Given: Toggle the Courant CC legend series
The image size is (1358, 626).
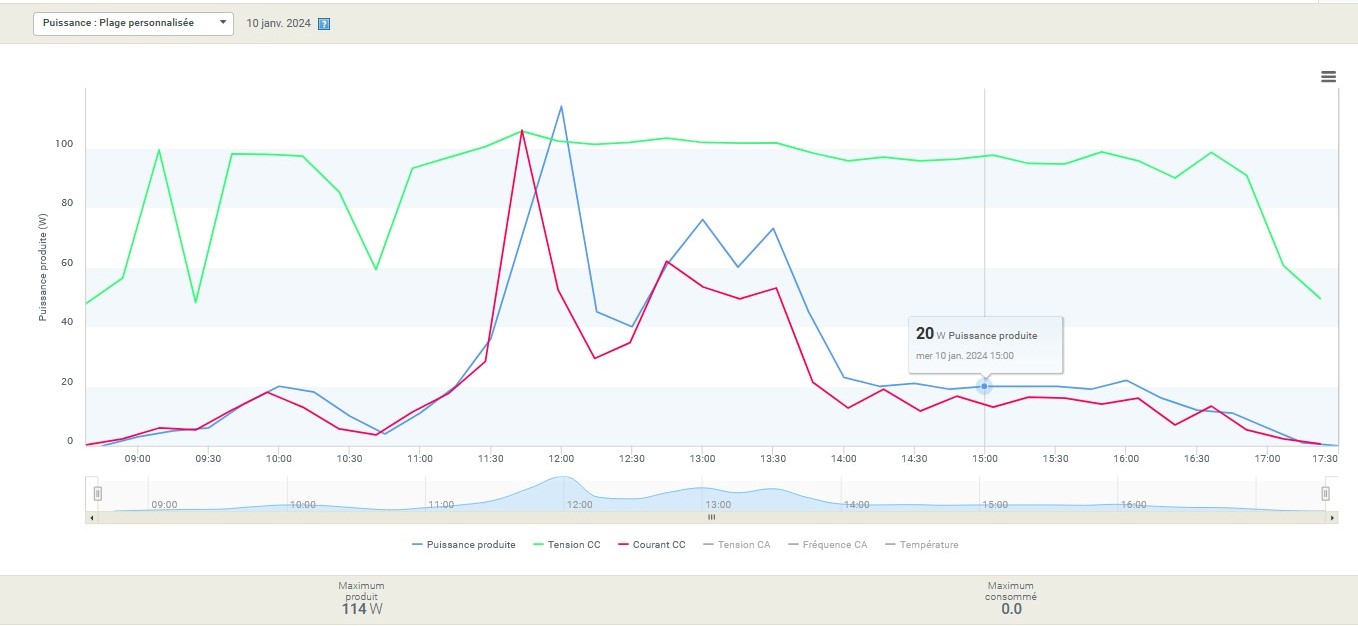Looking at the screenshot, I should tap(658, 545).
